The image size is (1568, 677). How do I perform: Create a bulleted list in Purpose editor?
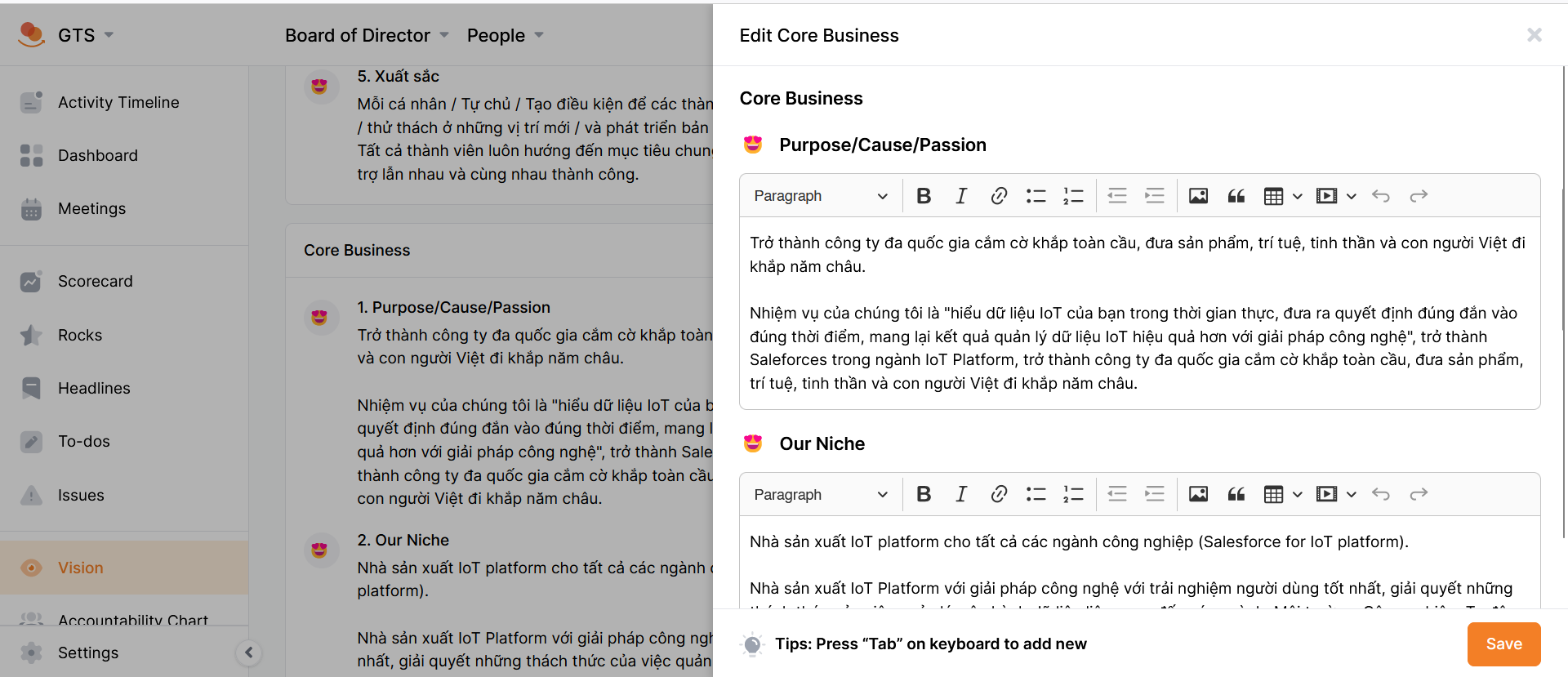click(x=1036, y=195)
